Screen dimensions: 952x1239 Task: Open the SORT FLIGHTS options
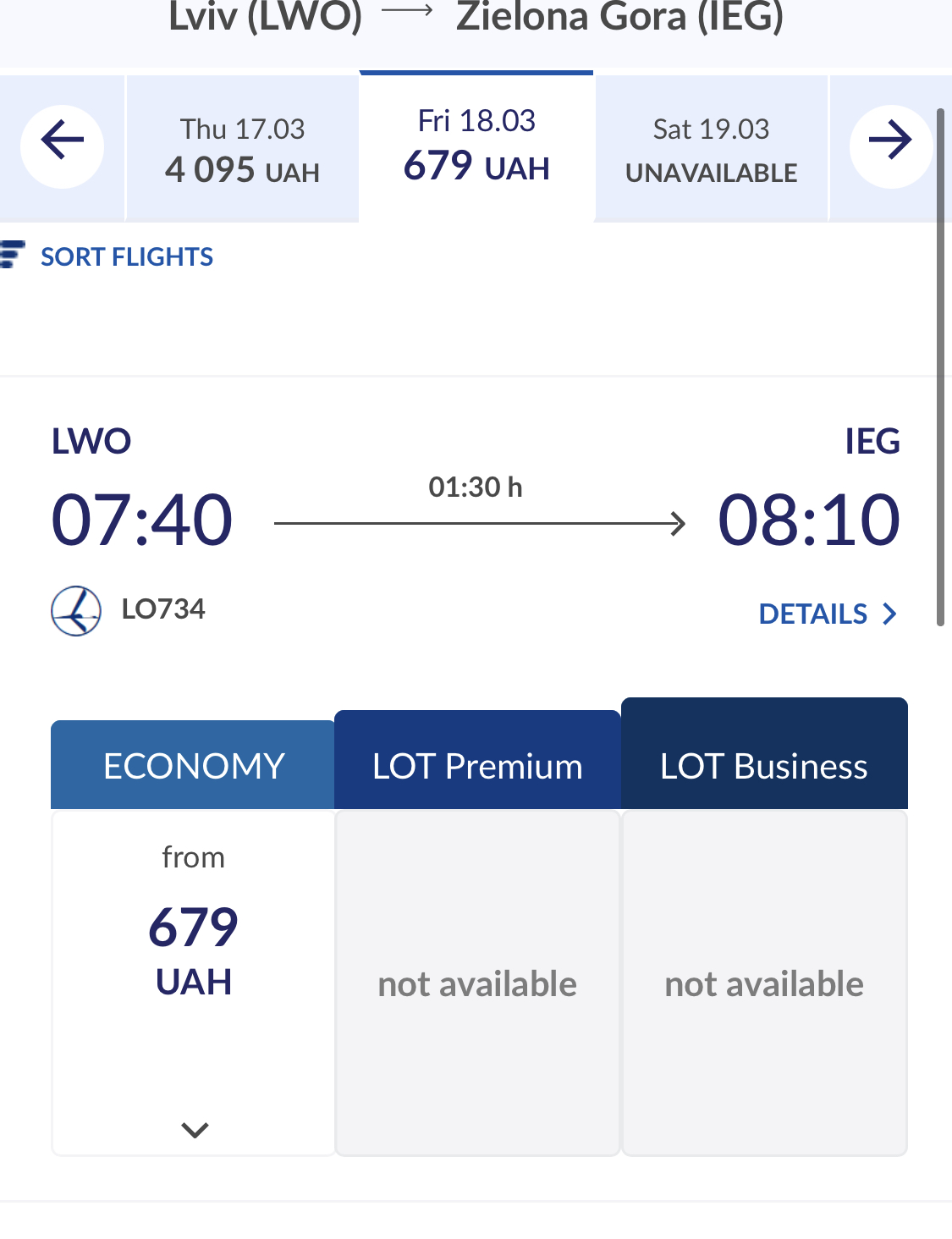pyautogui.click(x=127, y=256)
